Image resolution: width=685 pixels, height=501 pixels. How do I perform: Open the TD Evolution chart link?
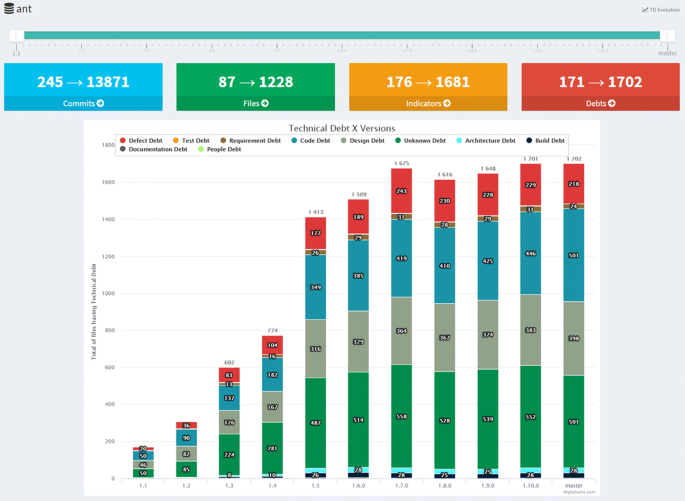(660, 9)
